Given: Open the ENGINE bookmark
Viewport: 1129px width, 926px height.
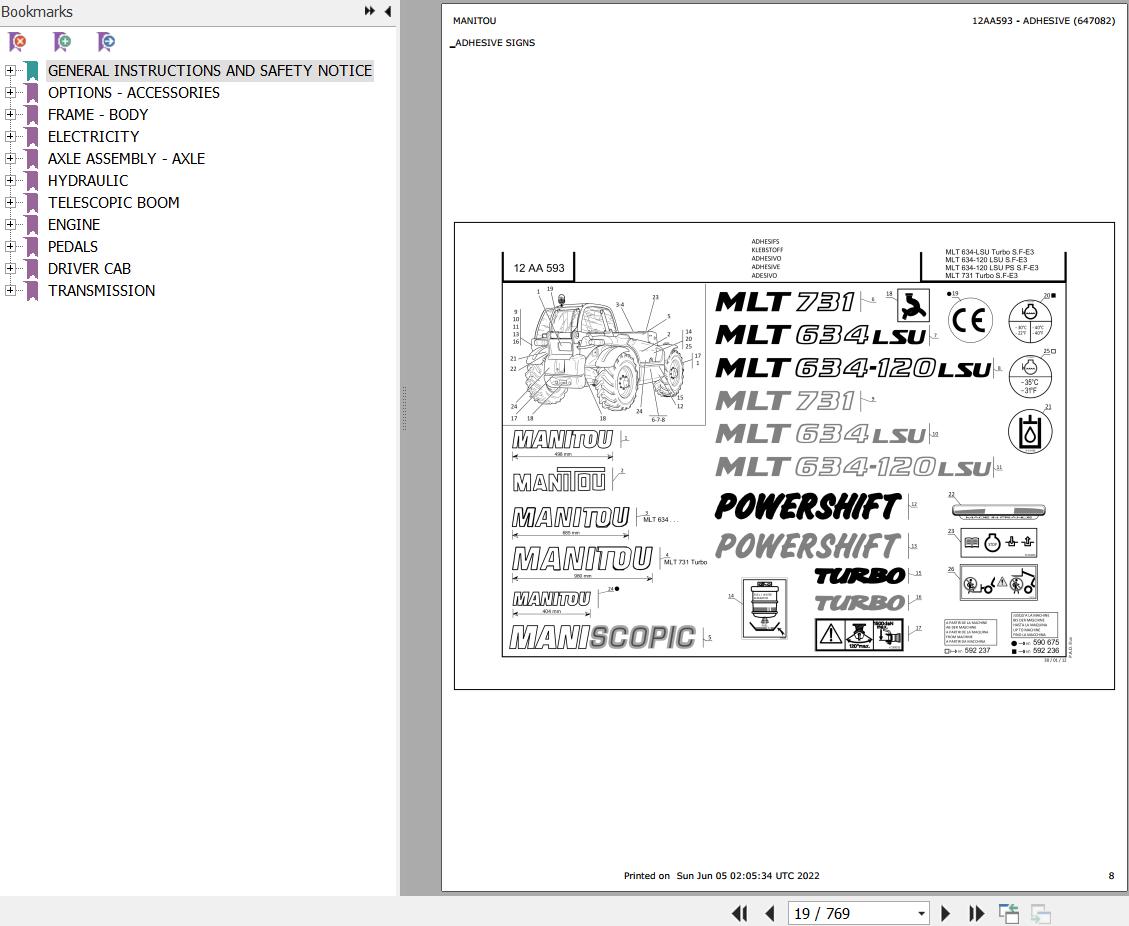Looking at the screenshot, I should point(74,225).
